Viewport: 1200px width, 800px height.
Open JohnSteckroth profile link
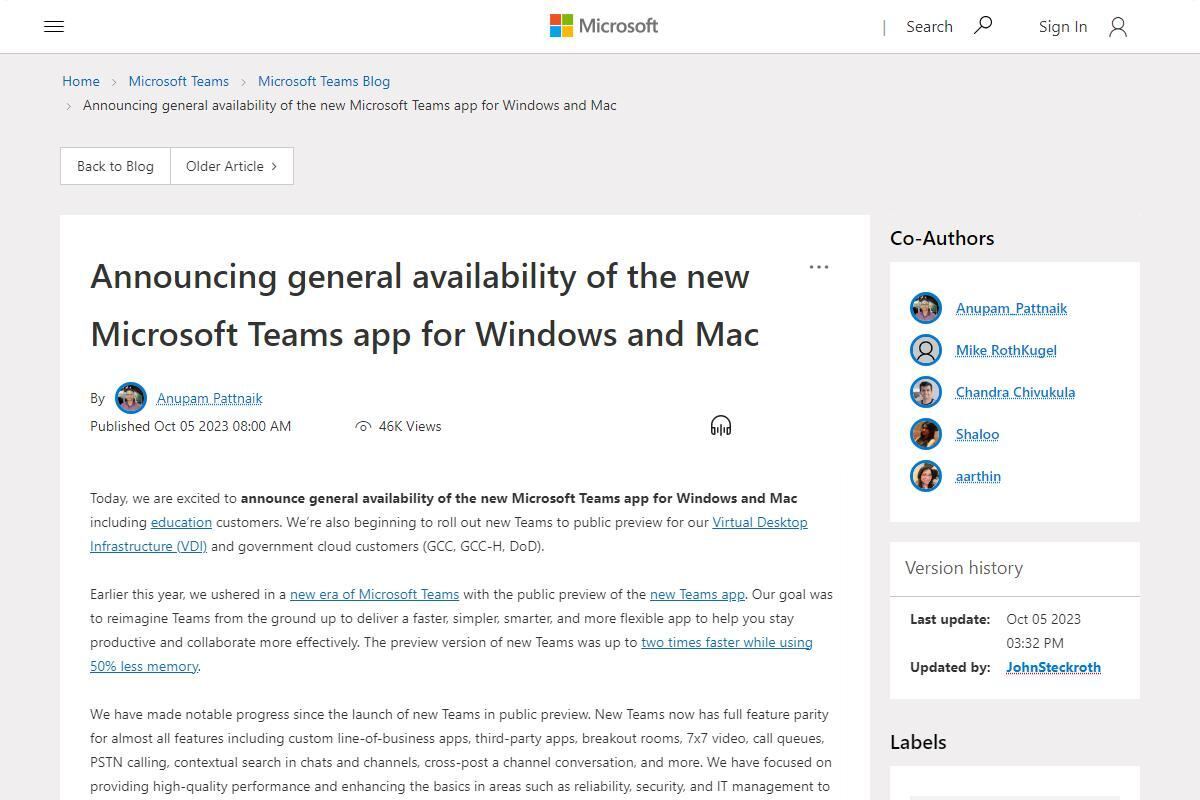click(x=1053, y=667)
